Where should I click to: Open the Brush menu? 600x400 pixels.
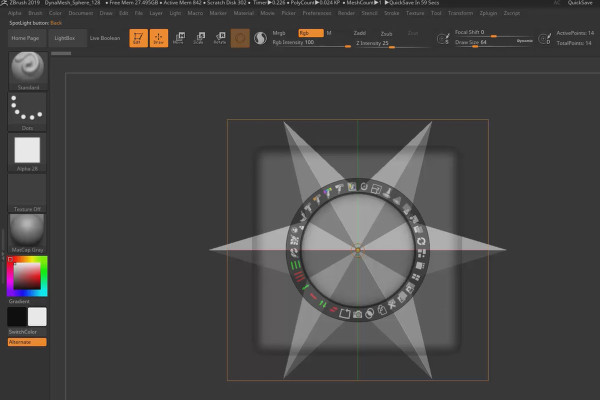click(35, 13)
